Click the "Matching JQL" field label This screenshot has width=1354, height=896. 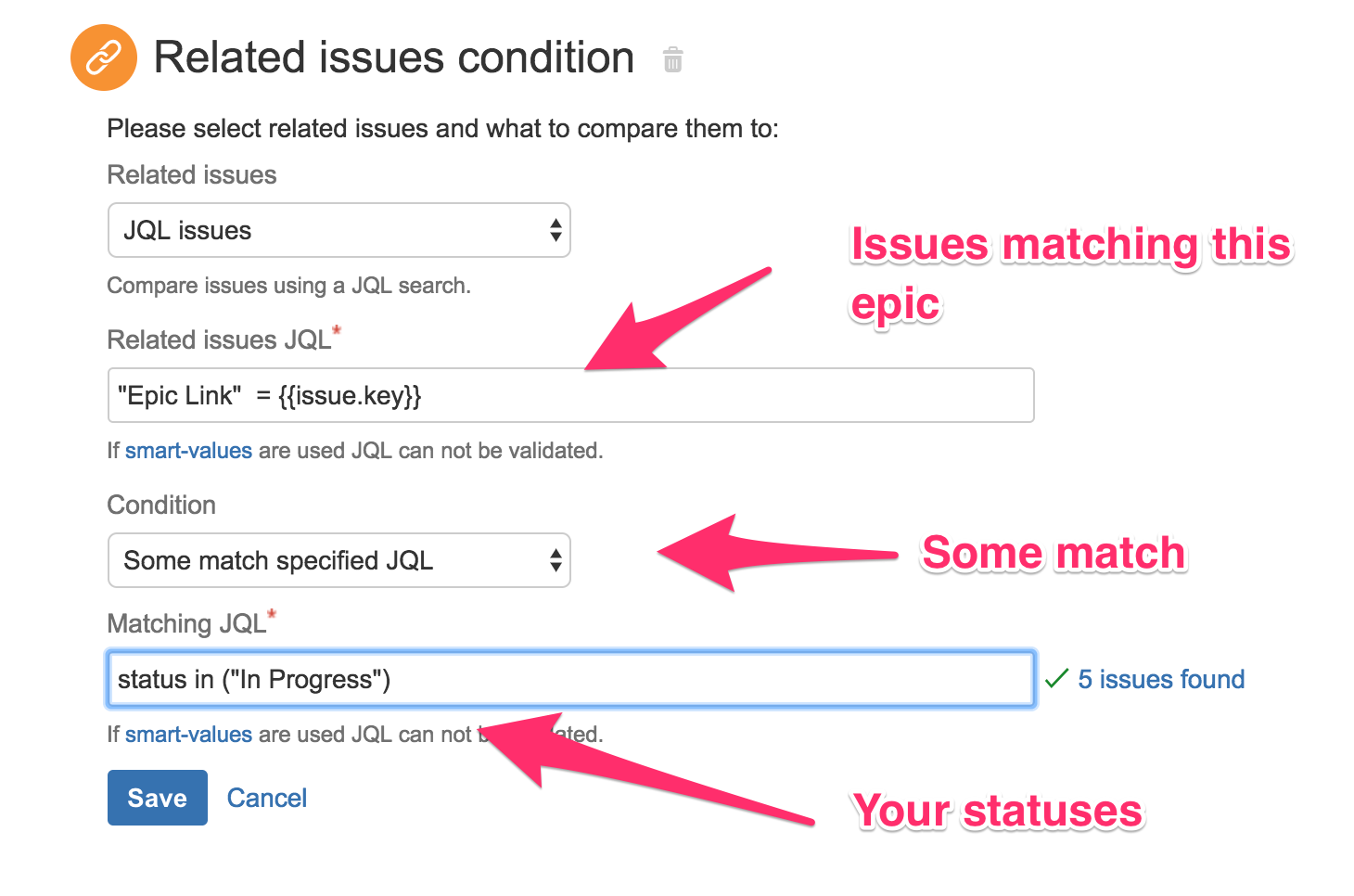[186, 623]
